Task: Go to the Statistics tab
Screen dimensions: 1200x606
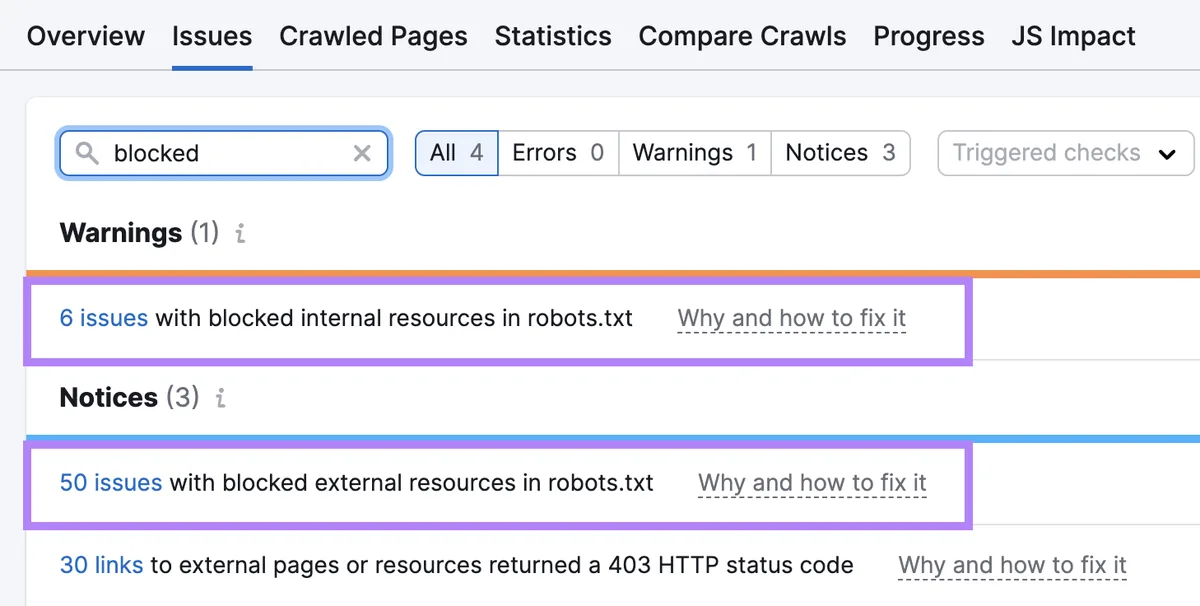Action: [553, 36]
